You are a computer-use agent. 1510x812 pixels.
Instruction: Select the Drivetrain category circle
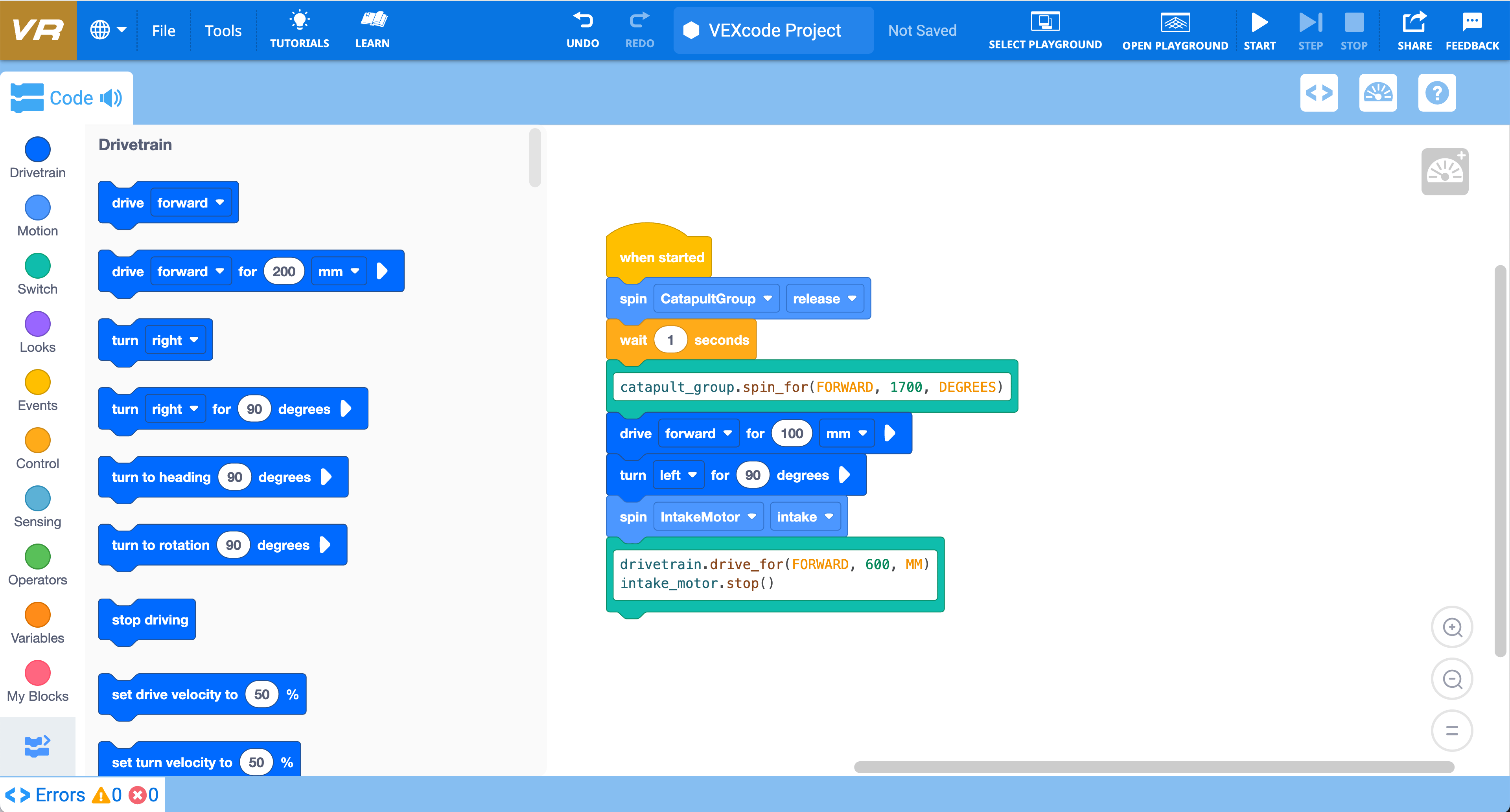pos(37,149)
